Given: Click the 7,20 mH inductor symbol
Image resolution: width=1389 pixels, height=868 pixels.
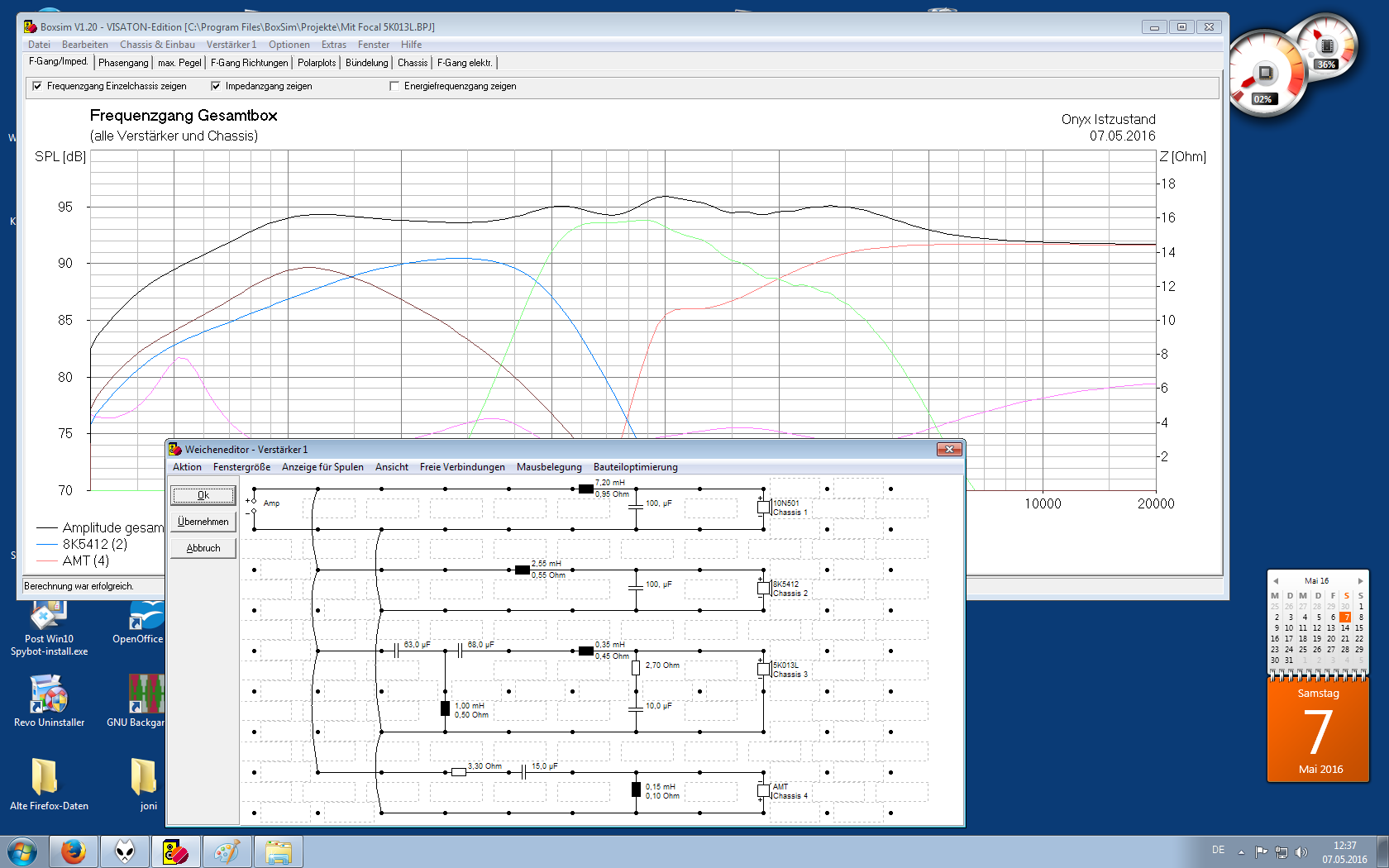Looking at the screenshot, I should [x=585, y=489].
